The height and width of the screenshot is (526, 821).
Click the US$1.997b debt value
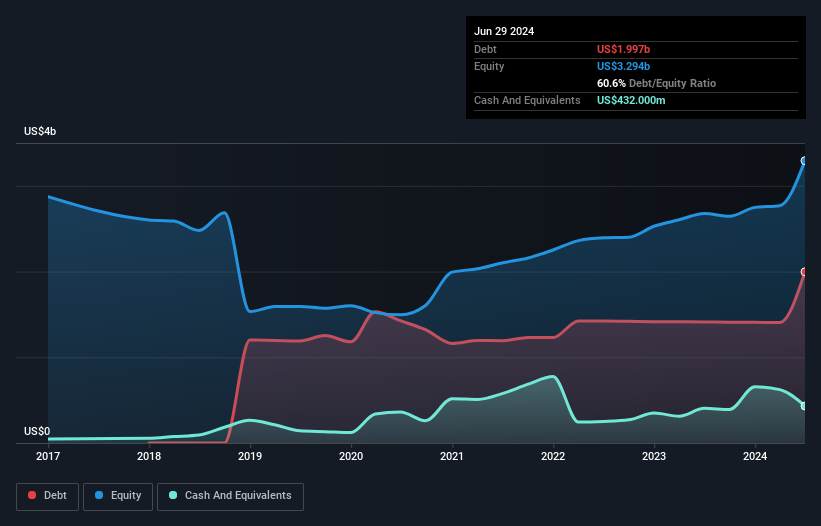point(623,49)
